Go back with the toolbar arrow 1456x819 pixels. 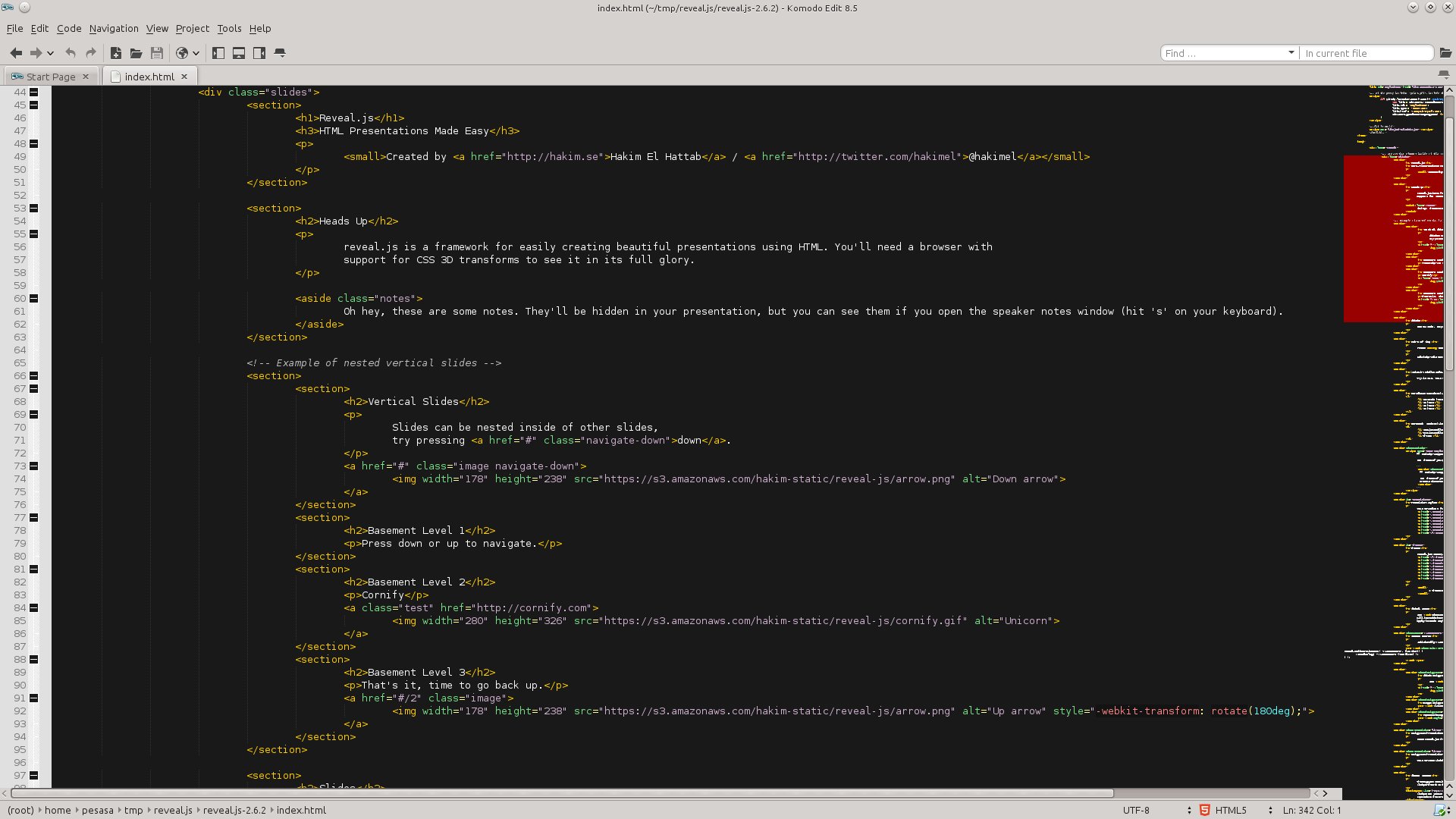pos(16,53)
